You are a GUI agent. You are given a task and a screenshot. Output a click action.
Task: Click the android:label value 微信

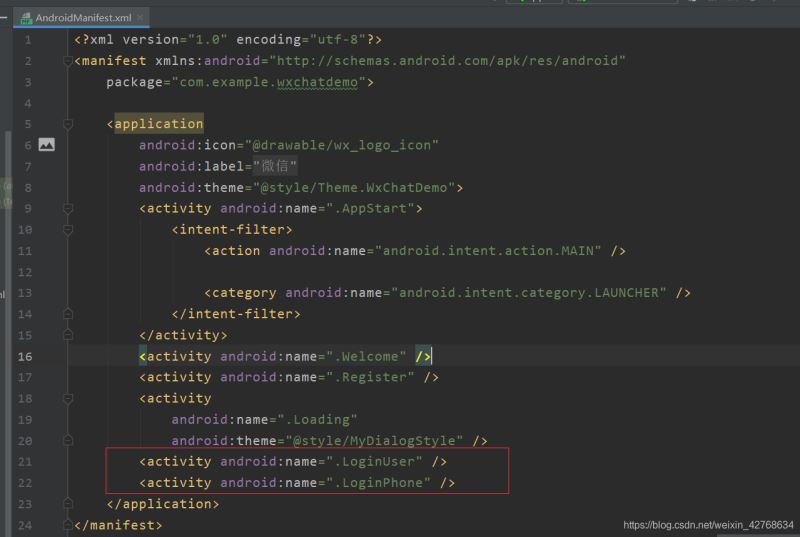[x=274, y=166]
